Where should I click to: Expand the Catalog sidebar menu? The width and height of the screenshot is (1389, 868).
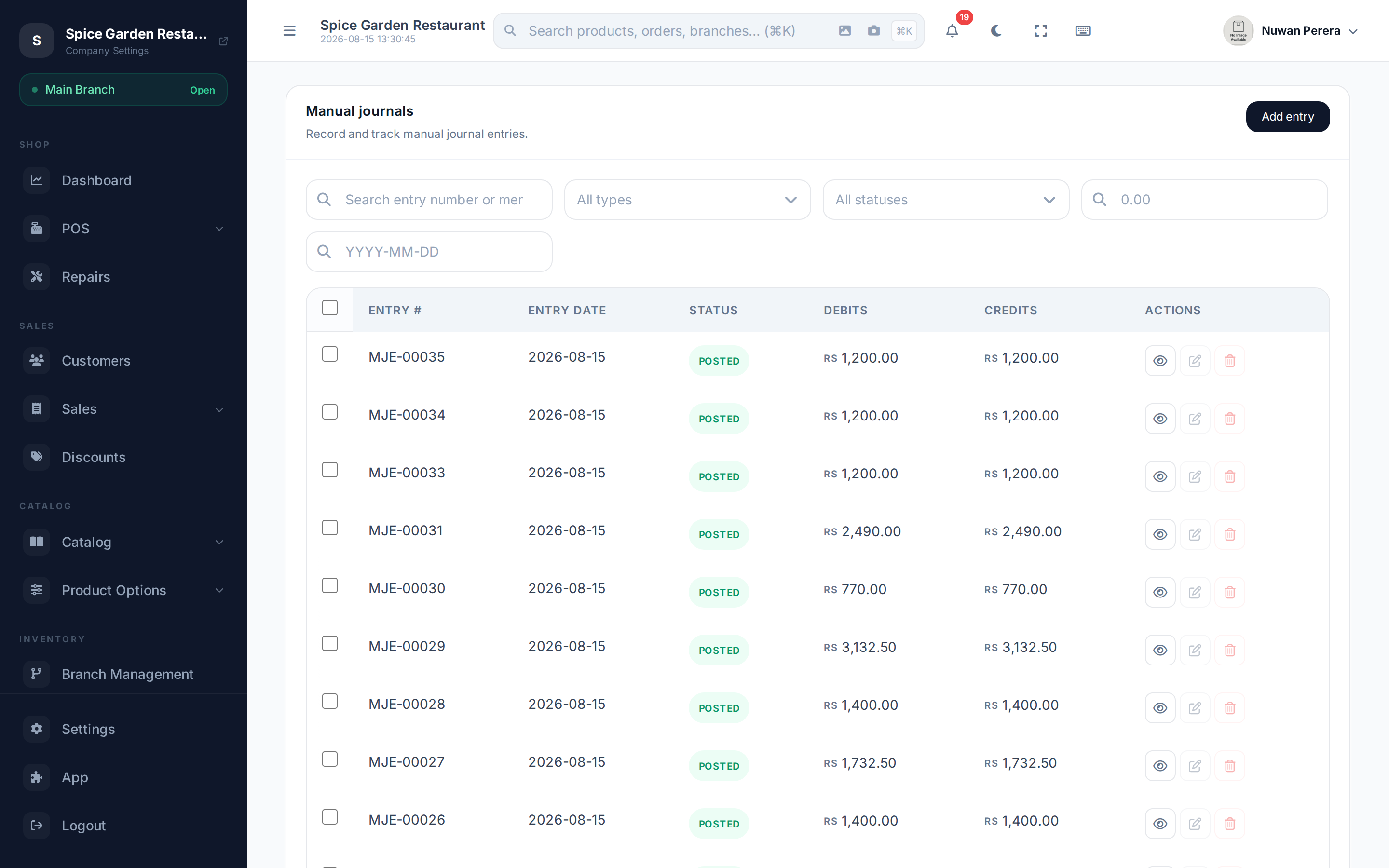click(x=123, y=542)
